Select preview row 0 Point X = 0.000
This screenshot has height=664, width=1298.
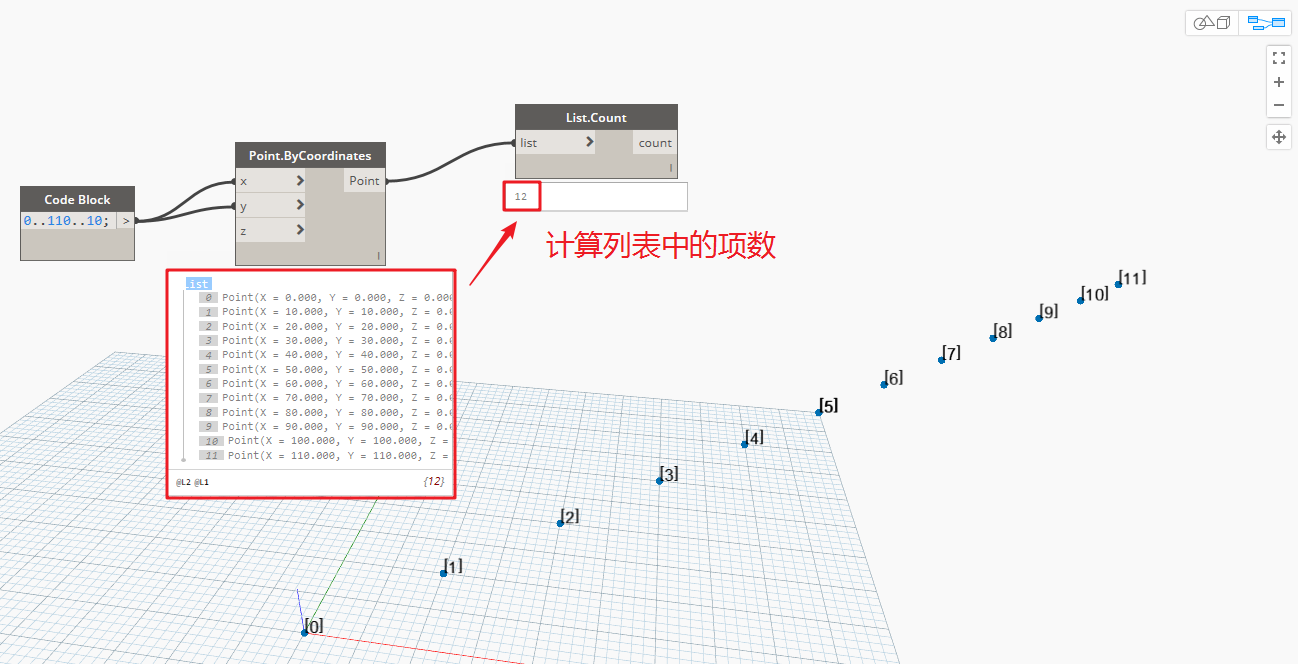click(x=325, y=298)
